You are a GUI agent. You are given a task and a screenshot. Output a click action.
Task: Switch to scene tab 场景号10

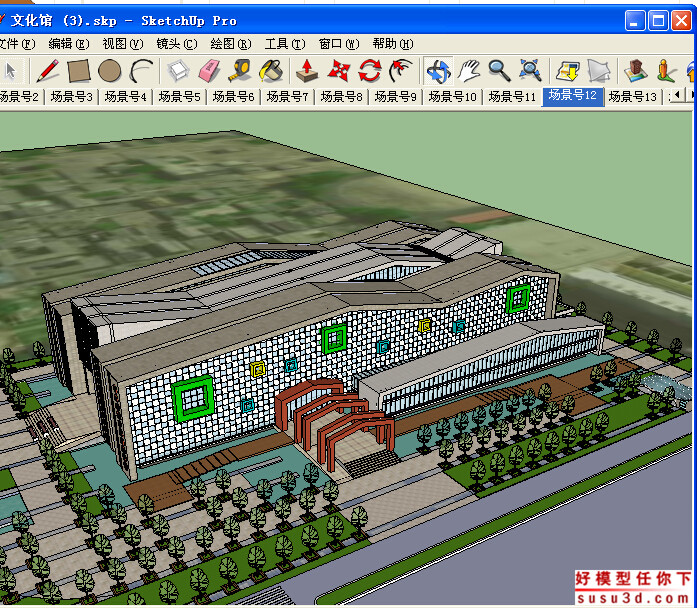click(453, 96)
